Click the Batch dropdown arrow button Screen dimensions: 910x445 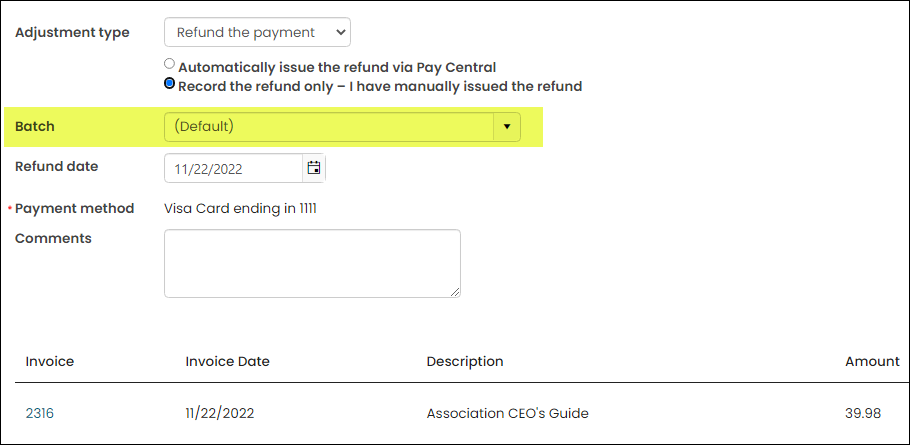point(507,126)
